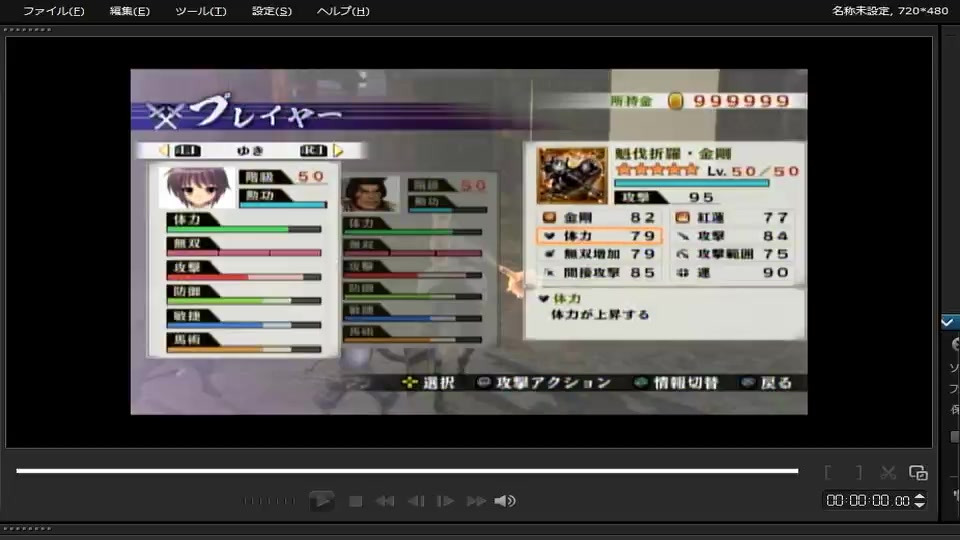960x540 pixels.
Task: Click the 選択 label in video
Action: point(438,383)
